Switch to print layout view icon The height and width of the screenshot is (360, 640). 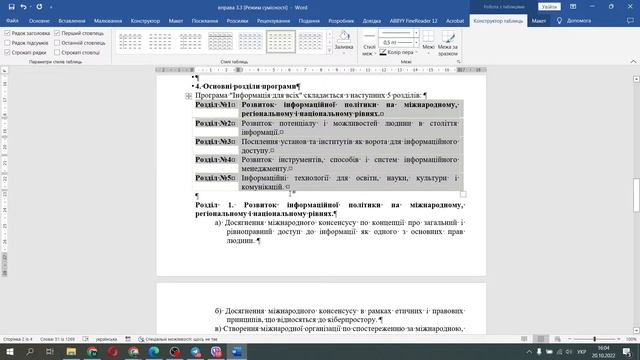point(541,339)
